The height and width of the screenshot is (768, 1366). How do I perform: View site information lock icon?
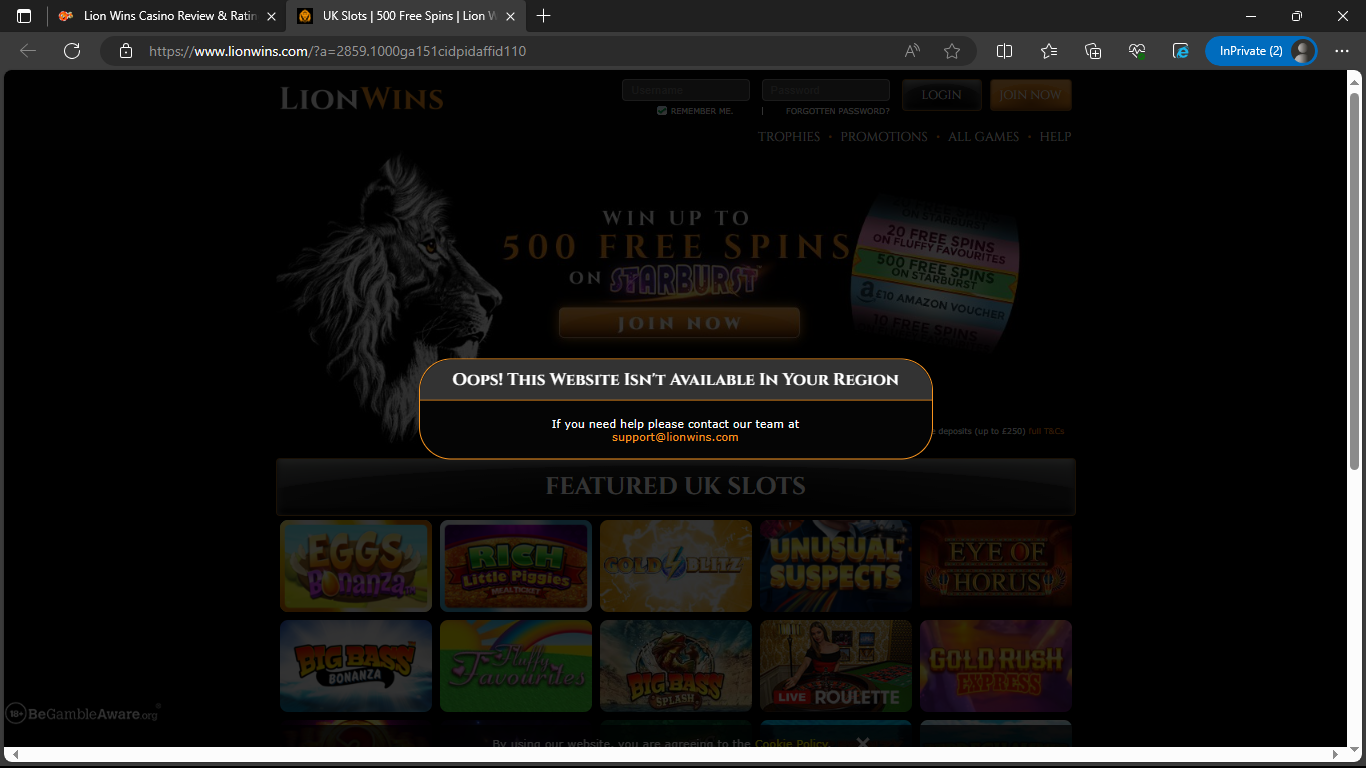(126, 51)
